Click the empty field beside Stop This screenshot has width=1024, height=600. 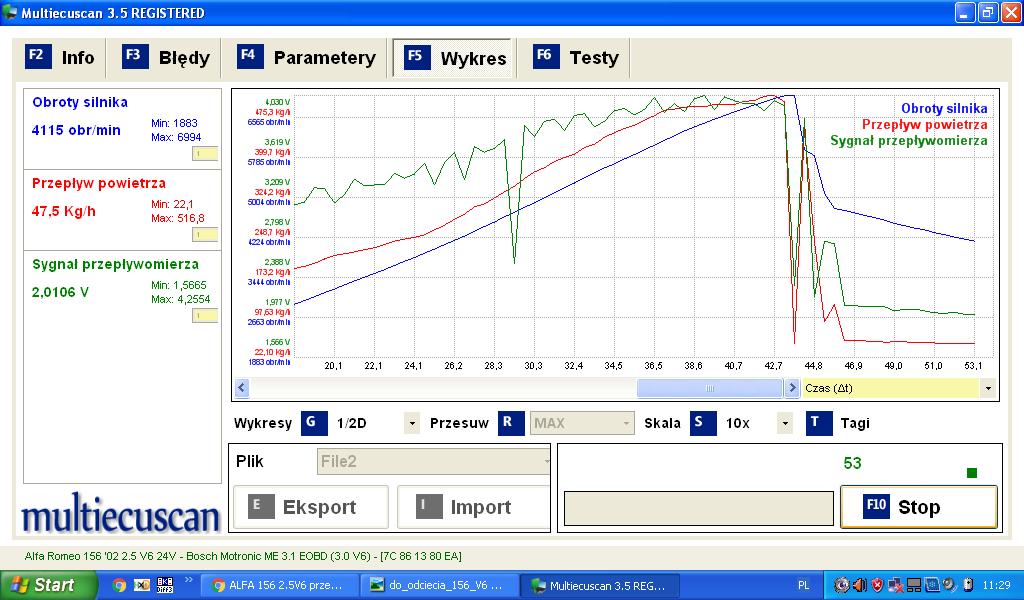(x=699, y=509)
